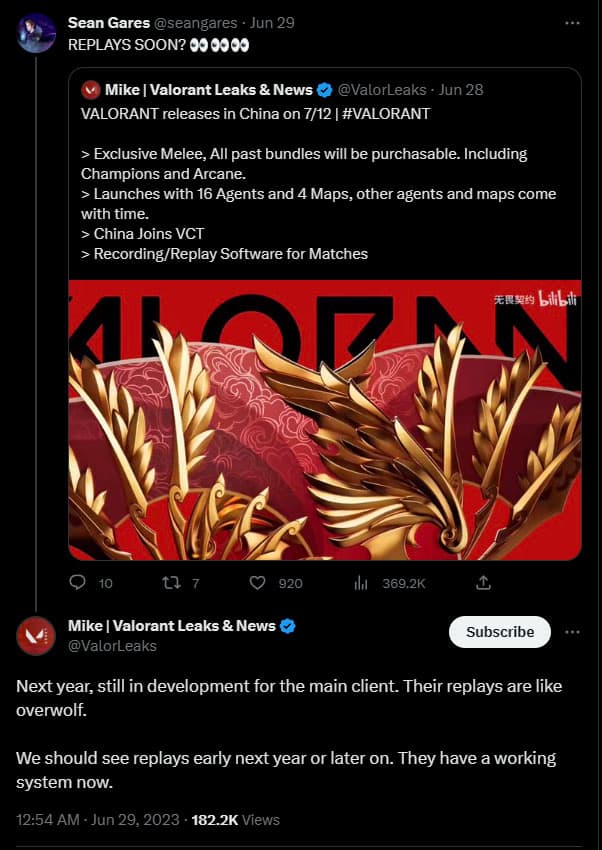View tweet analytics bar chart icon

pyautogui.click(x=361, y=583)
